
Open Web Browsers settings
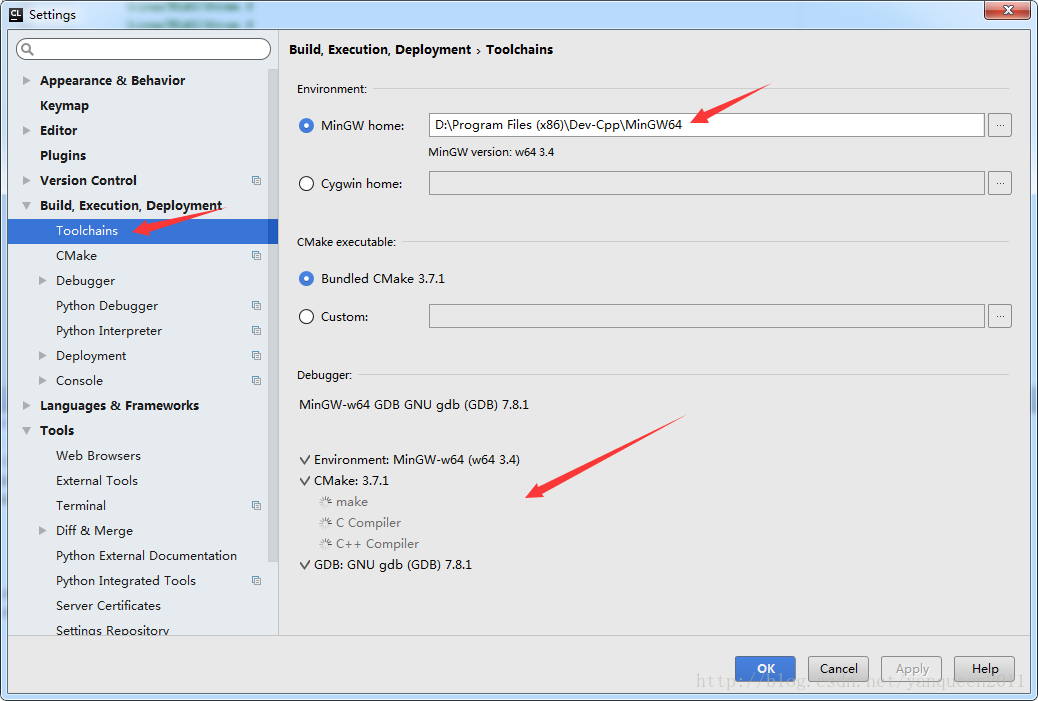pyautogui.click(x=98, y=455)
